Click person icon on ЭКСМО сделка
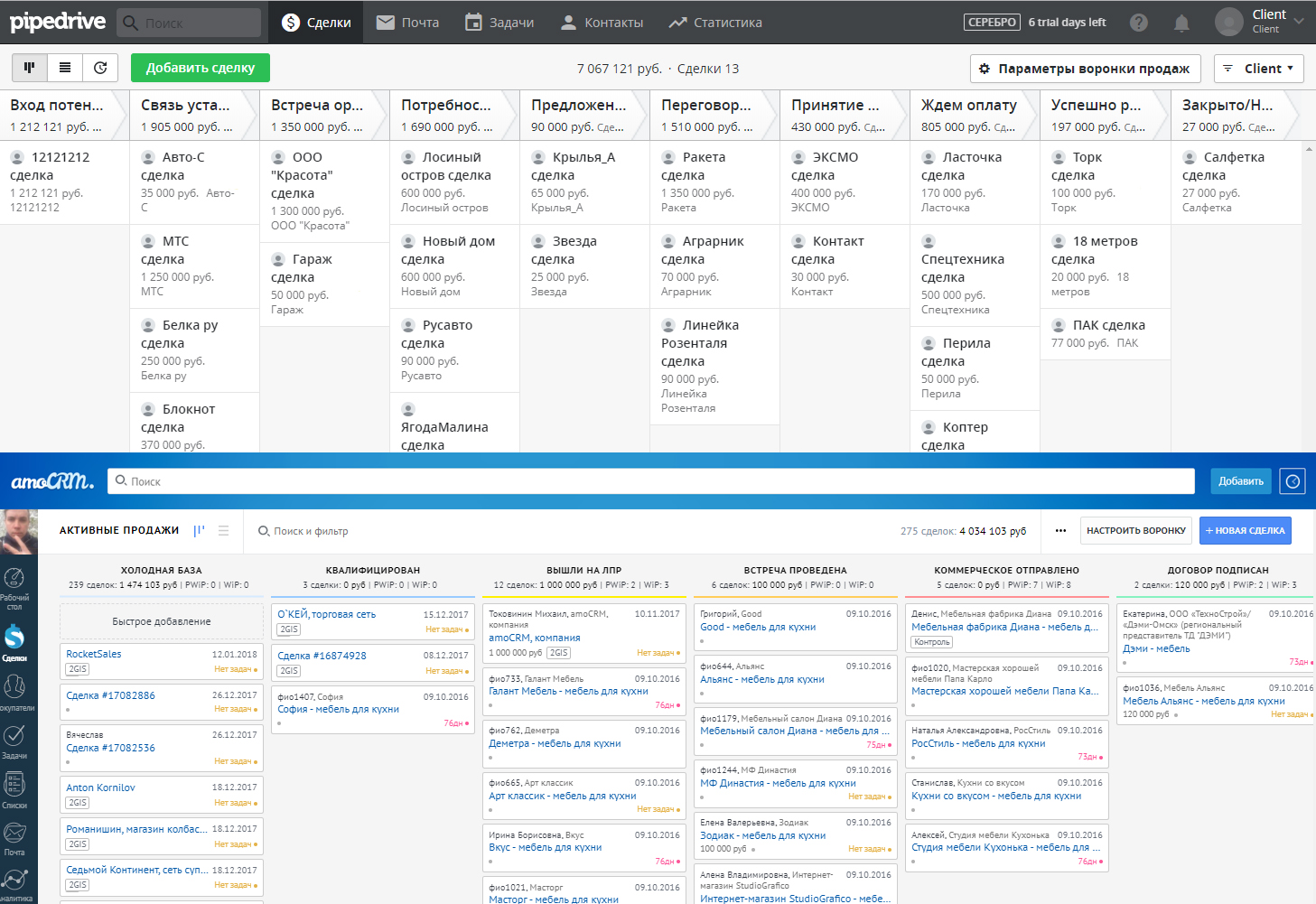Viewport: 1316px width, 904px height. (x=798, y=157)
